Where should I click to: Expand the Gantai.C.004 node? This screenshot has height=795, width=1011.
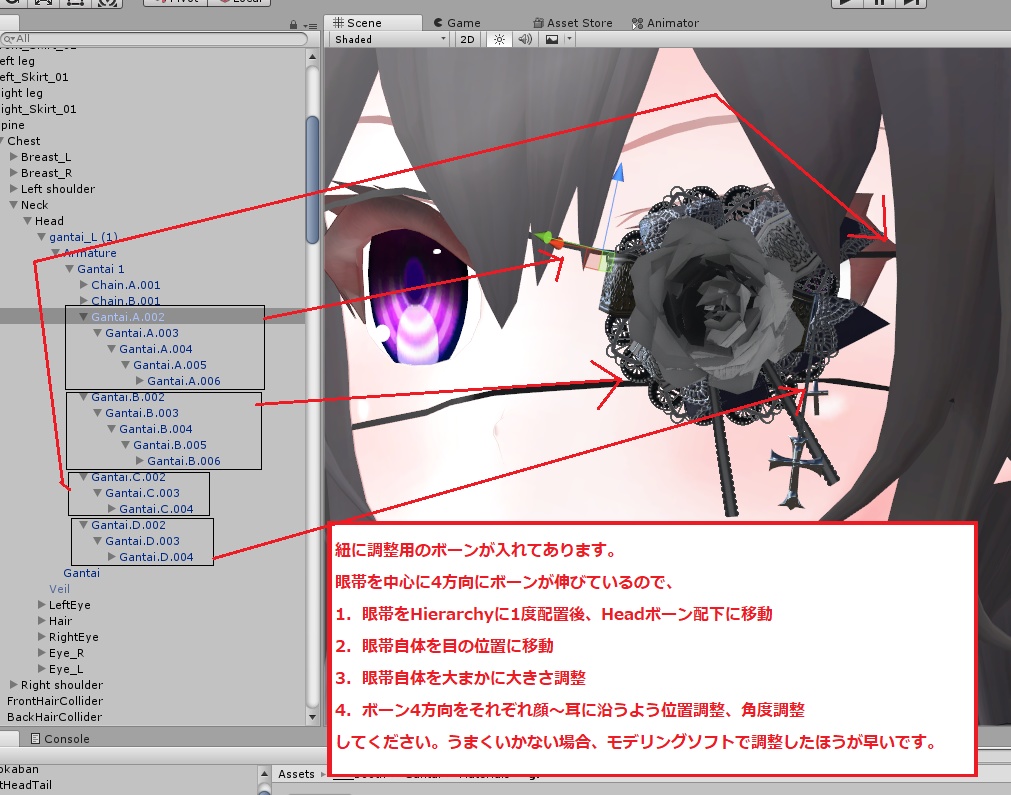click(x=112, y=509)
